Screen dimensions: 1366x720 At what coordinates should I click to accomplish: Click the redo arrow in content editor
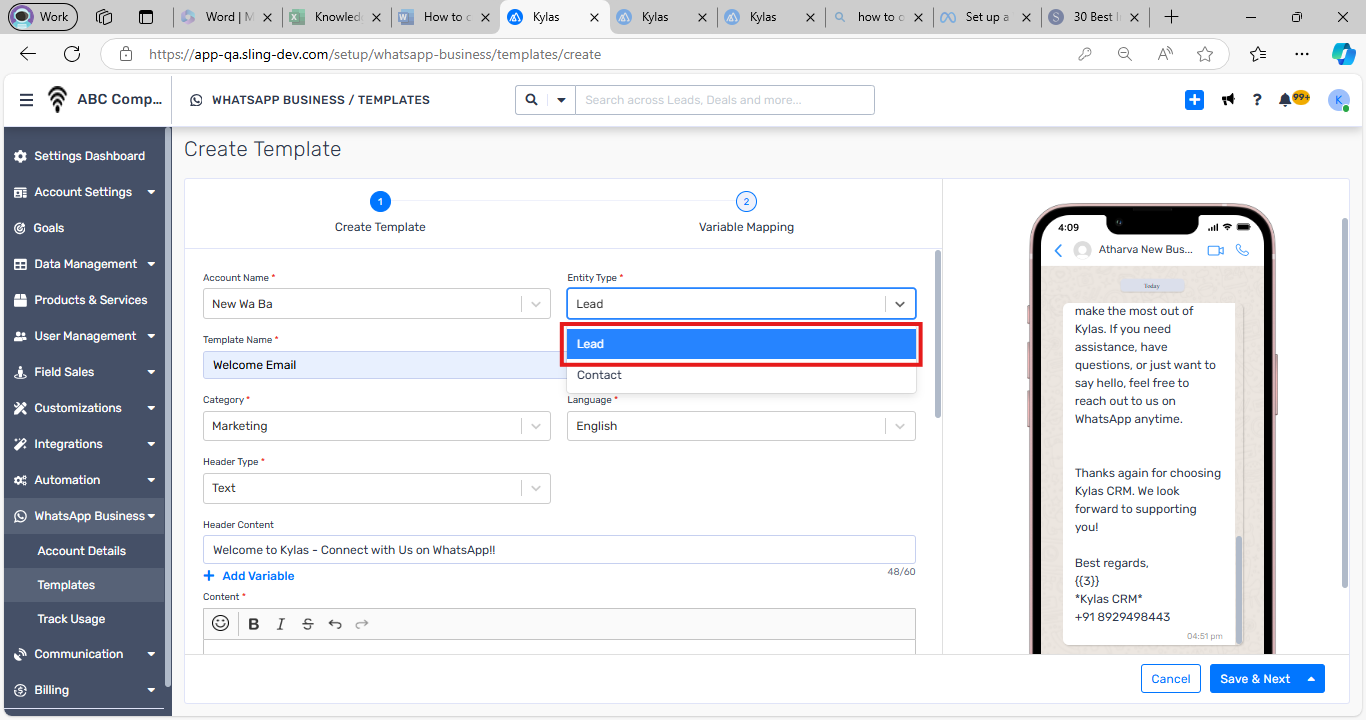[x=362, y=624]
